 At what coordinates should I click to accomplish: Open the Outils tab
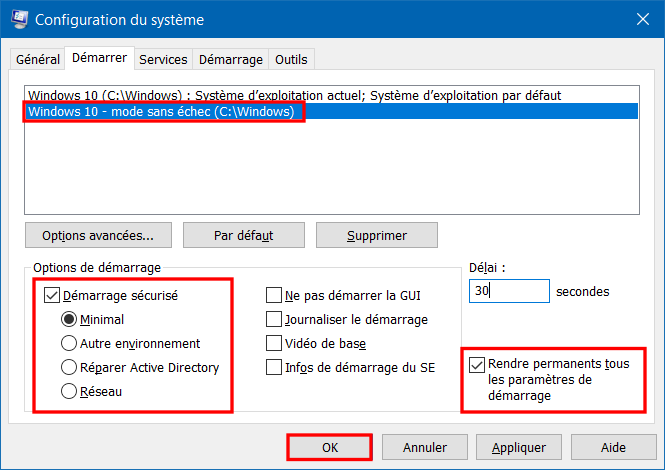291,59
